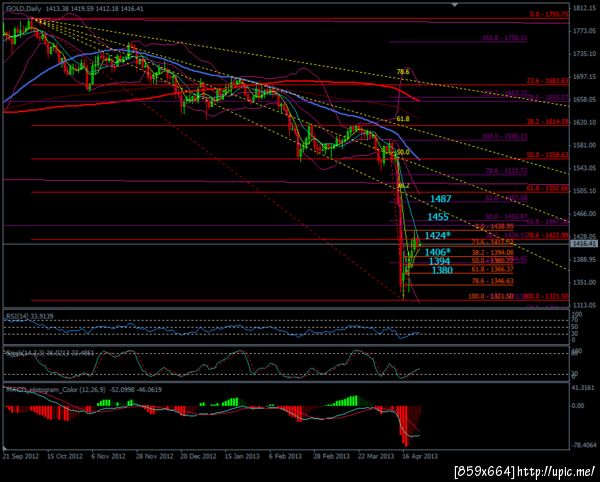Click the 20 Dec 2012 date on time axis
Viewport: 600px width, 482px height.
click(x=198, y=456)
